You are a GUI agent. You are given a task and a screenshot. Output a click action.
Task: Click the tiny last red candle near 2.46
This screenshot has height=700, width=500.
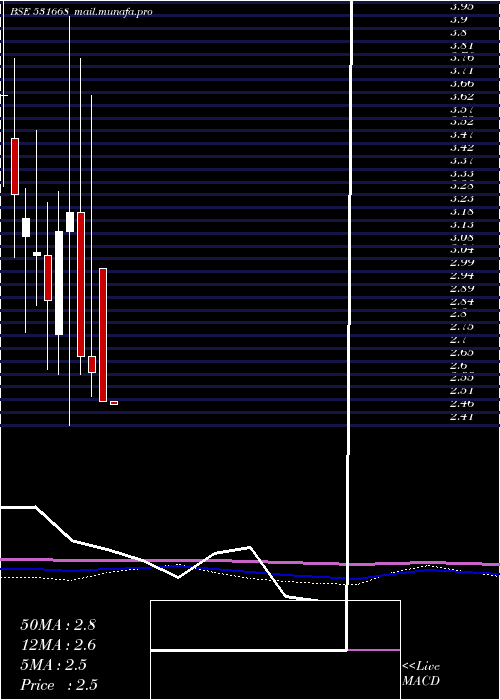[x=114, y=403]
